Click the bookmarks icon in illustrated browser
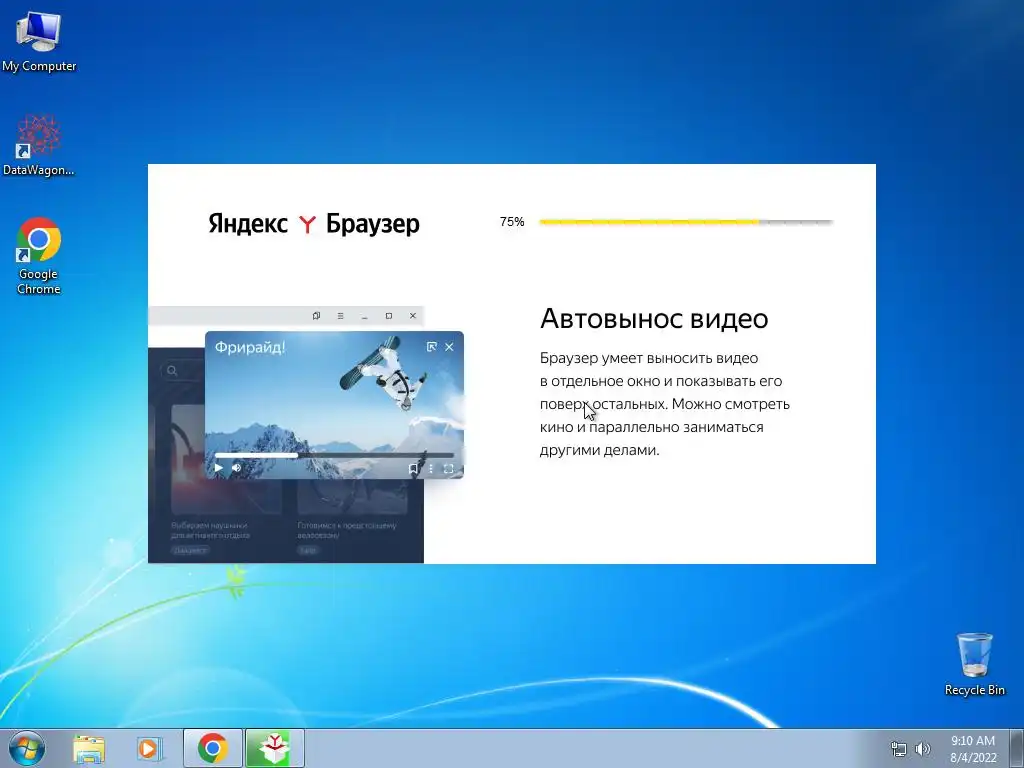 (x=316, y=315)
